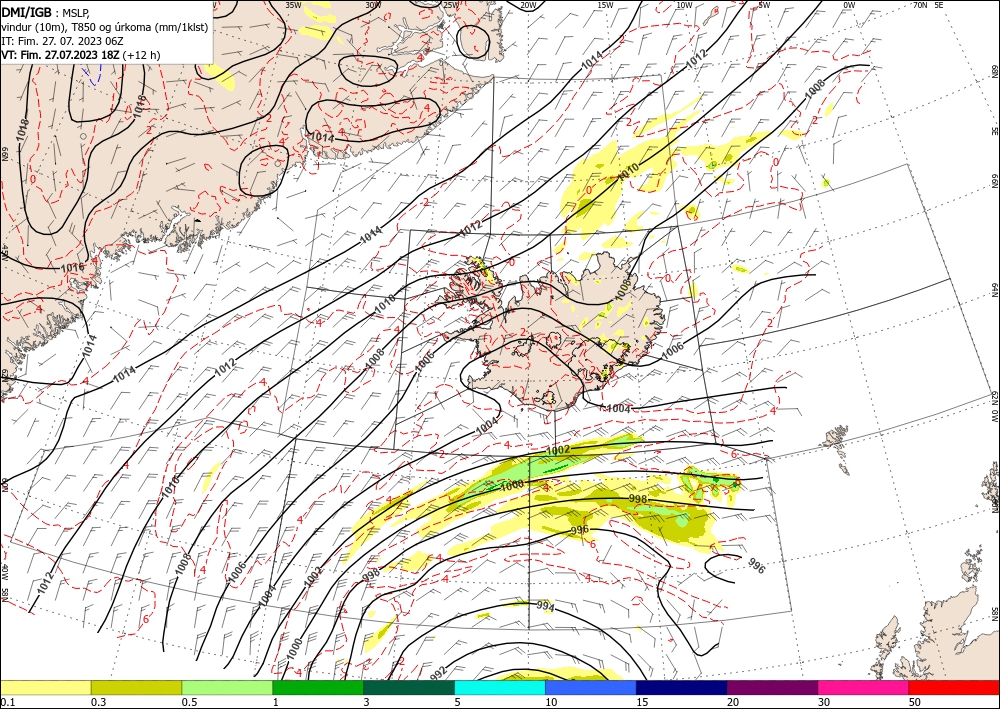Click the olive 0.3 mm legend swatch
The width and height of the screenshot is (1000, 709).
(136, 687)
